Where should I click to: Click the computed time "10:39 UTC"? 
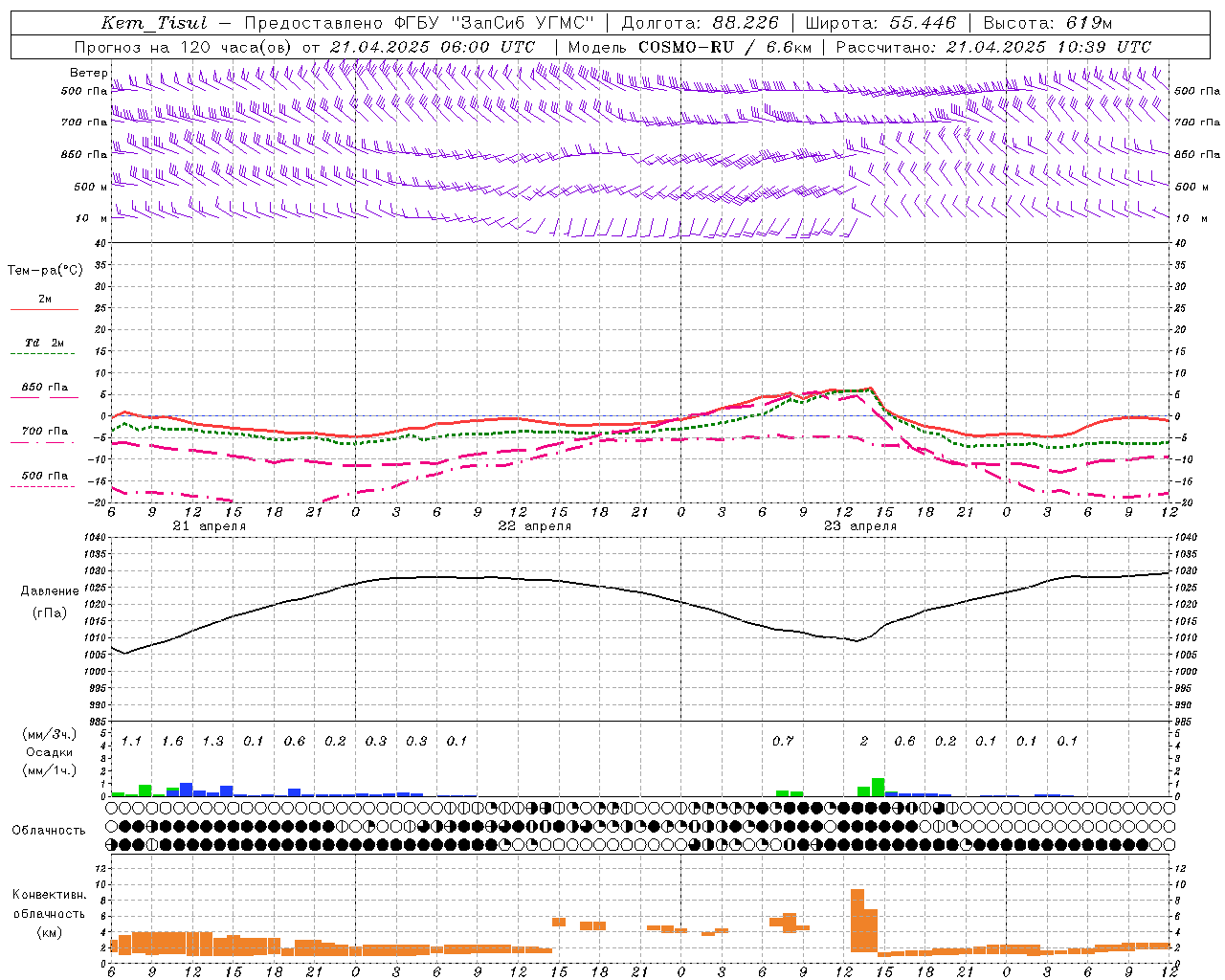(x=1106, y=47)
